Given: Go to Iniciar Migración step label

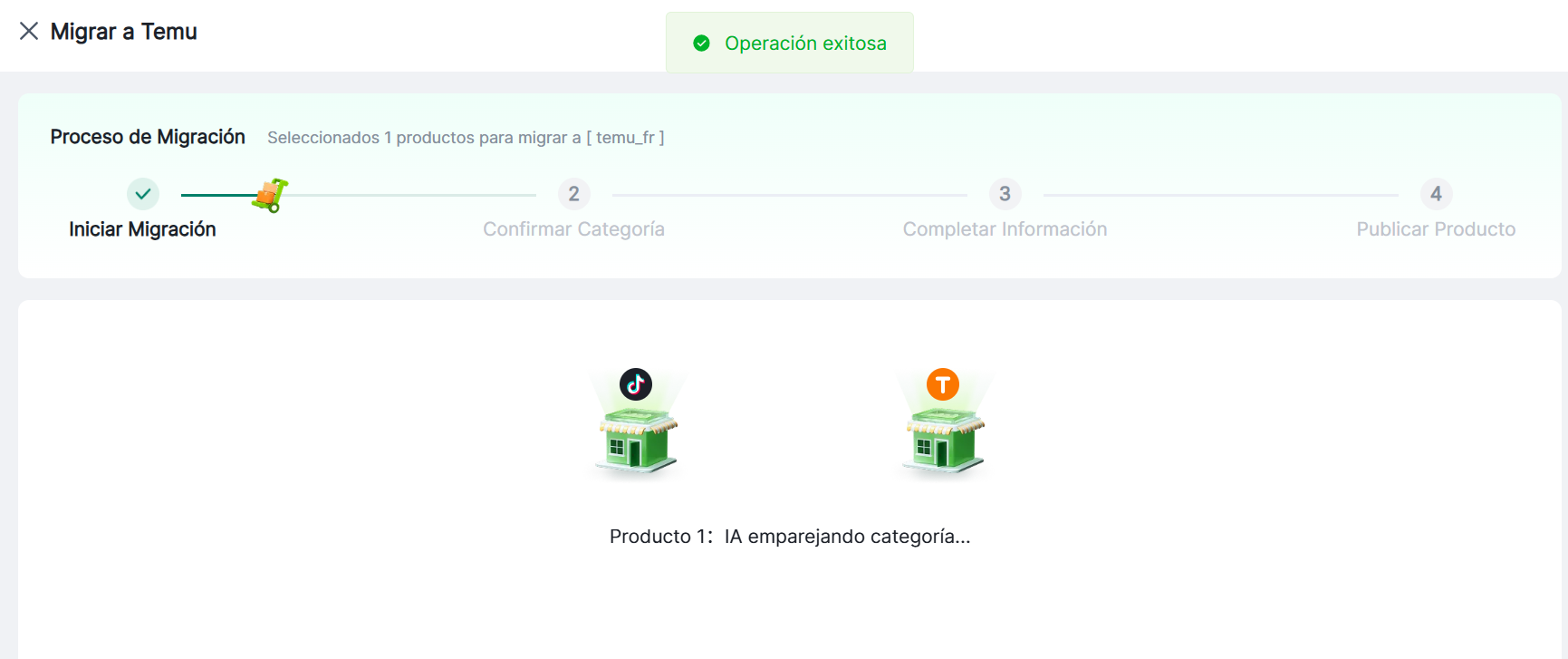Looking at the screenshot, I should (x=142, y=229).
